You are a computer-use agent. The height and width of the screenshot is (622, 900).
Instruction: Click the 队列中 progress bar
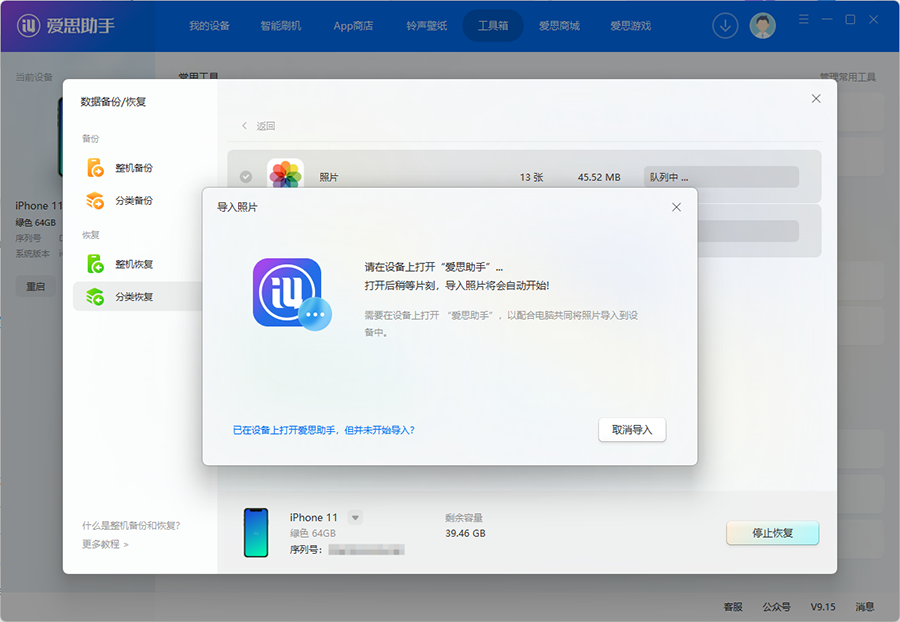coord(721,177)
